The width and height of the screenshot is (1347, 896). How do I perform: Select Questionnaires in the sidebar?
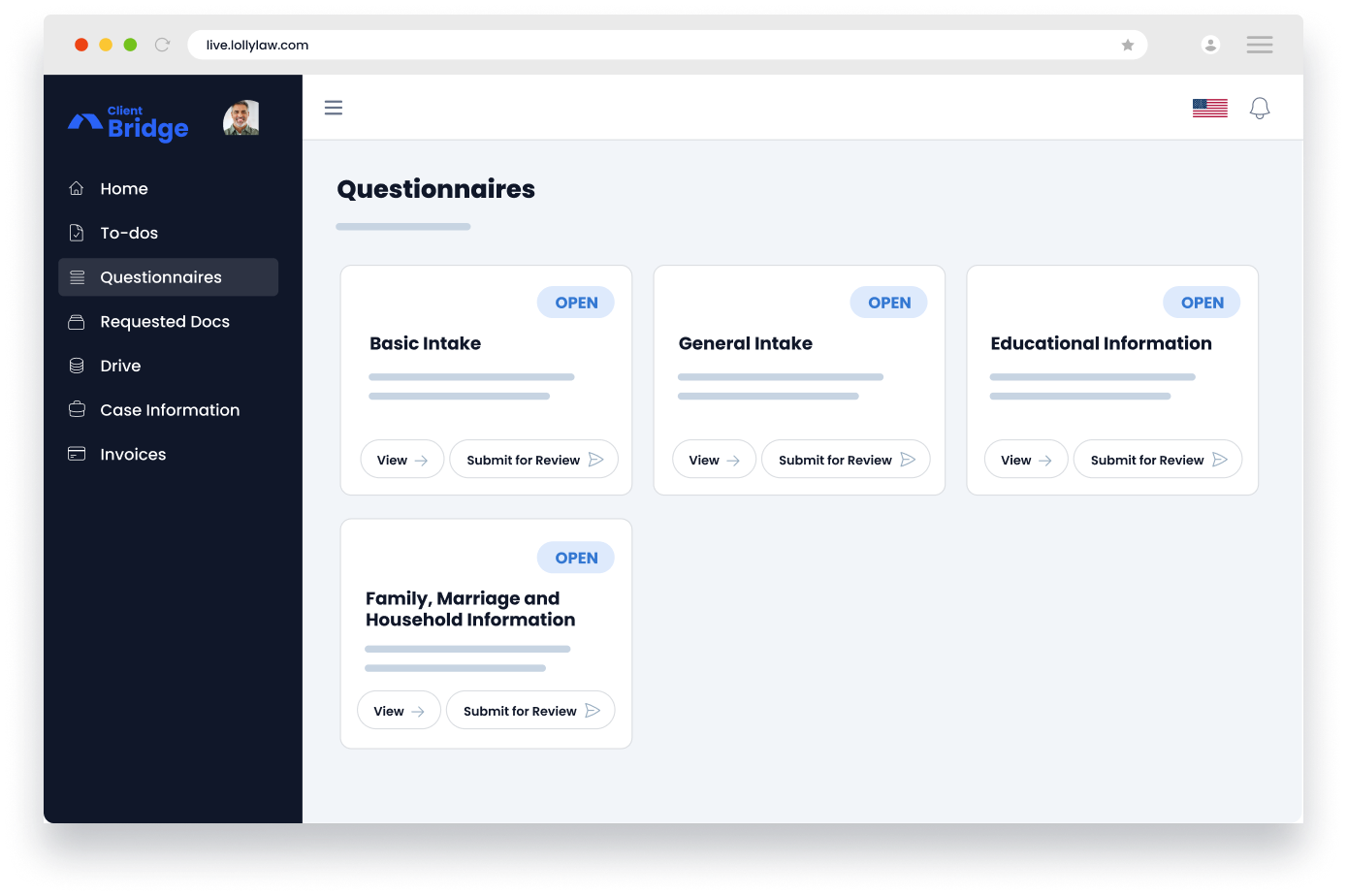(x=160, y=277)
